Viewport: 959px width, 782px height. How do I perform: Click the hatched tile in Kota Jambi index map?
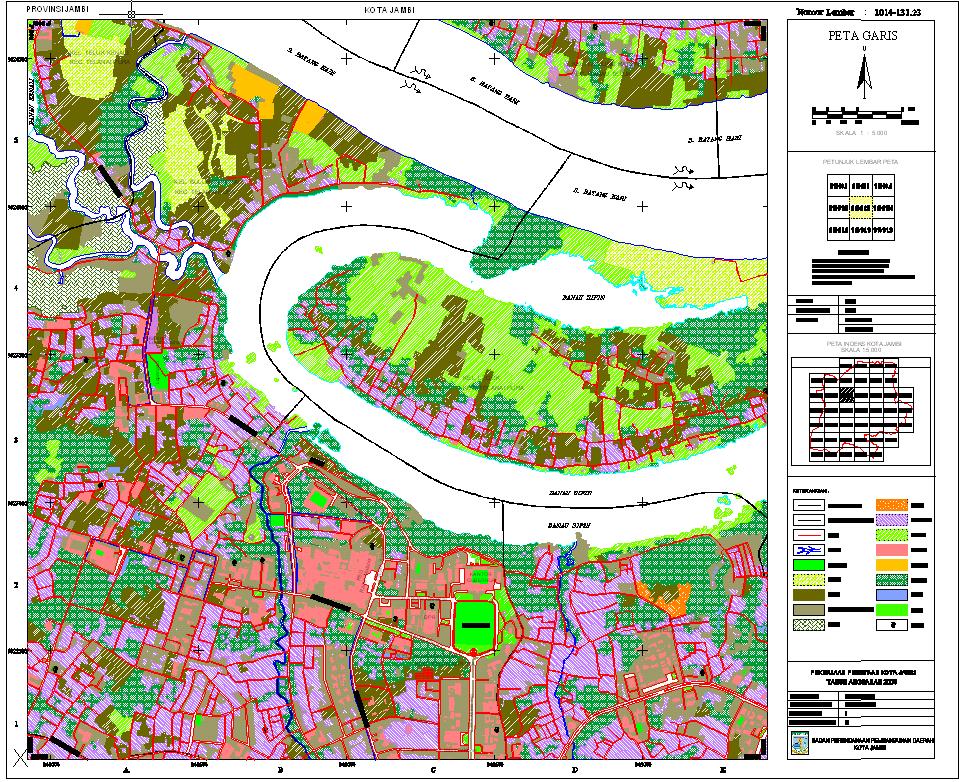point(846,395)
